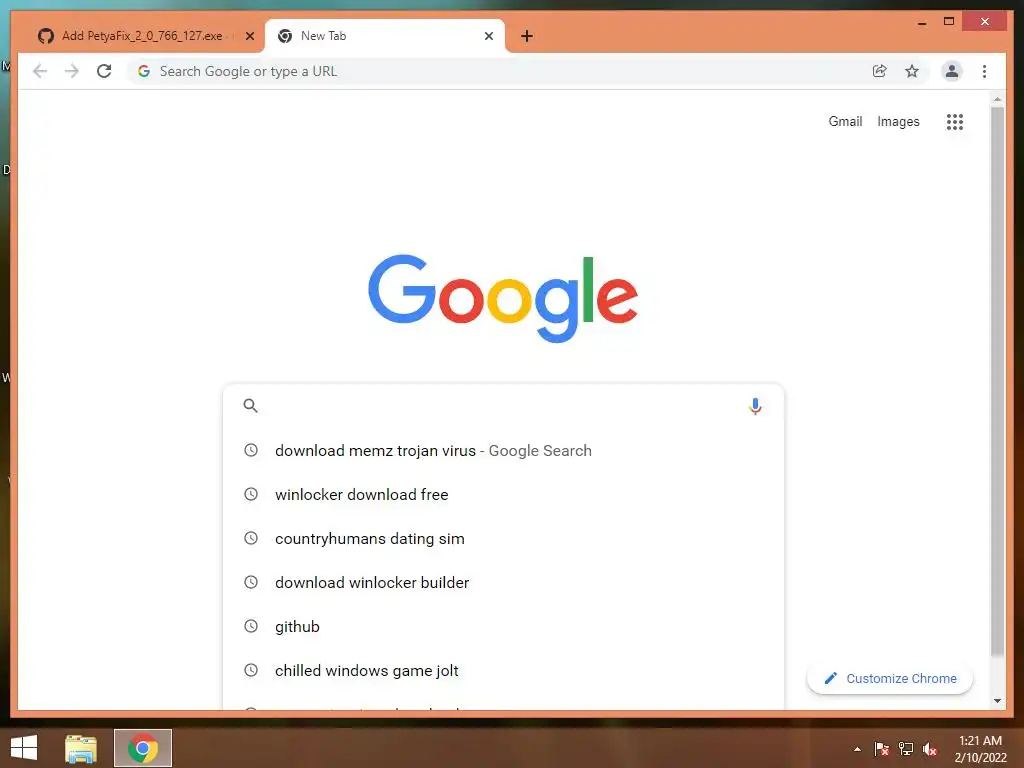Choose suggestion winlocker download free
The width and height of the screenshot is (1024, 768).
click(x=503, y=494)
